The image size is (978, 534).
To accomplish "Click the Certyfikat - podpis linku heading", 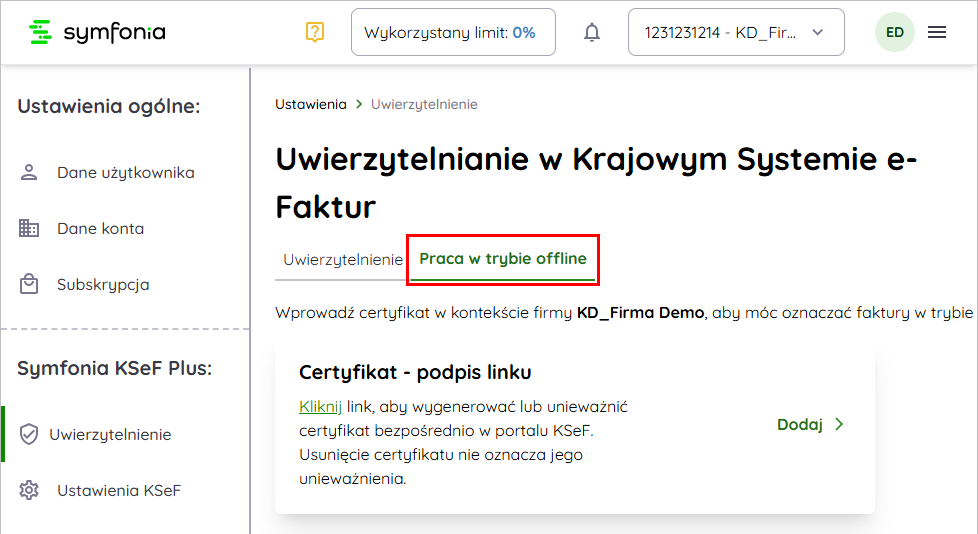I will (x=415, y=372).
